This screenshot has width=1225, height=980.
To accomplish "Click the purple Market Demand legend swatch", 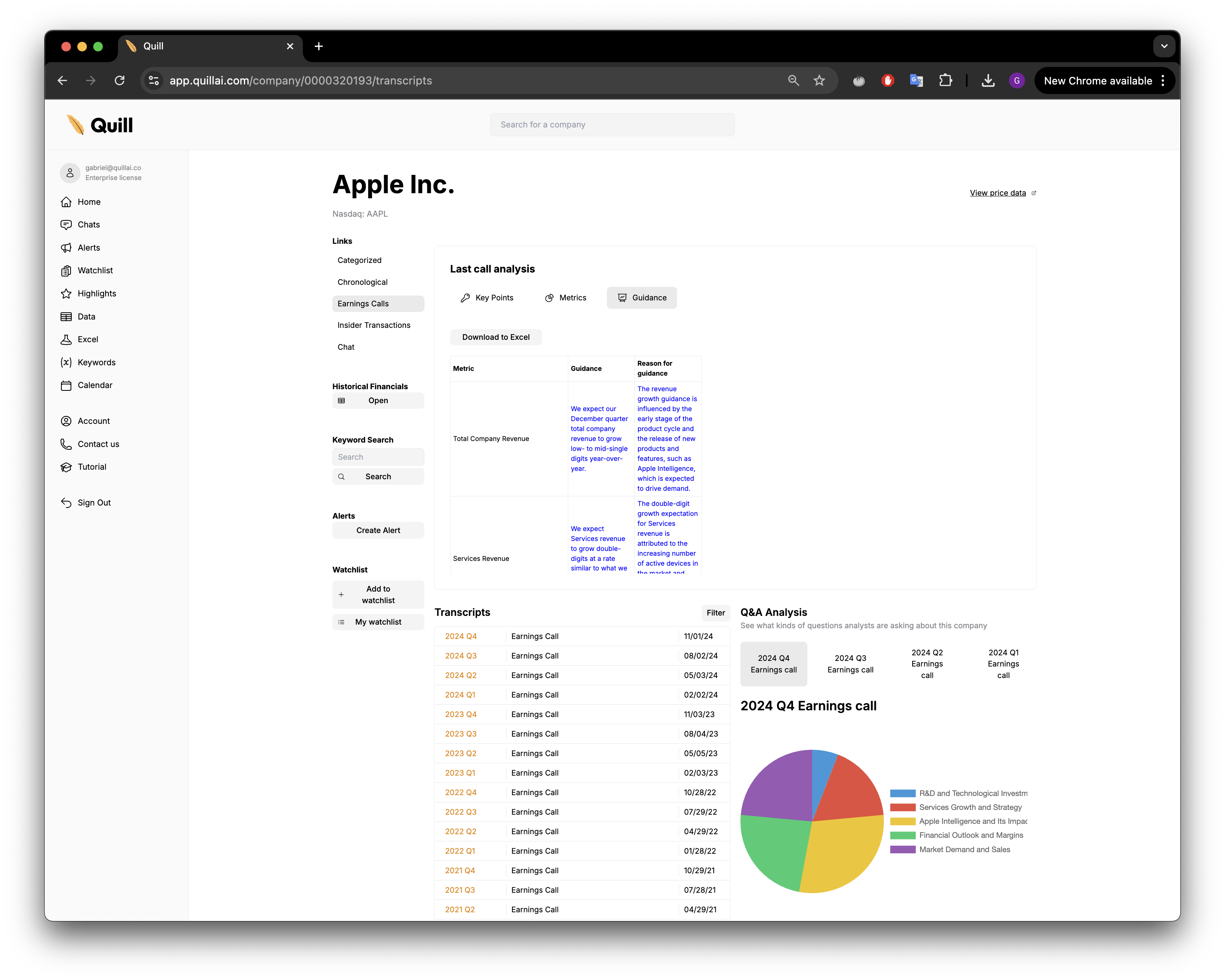I will pyautogui.click(x=902, y=849).
